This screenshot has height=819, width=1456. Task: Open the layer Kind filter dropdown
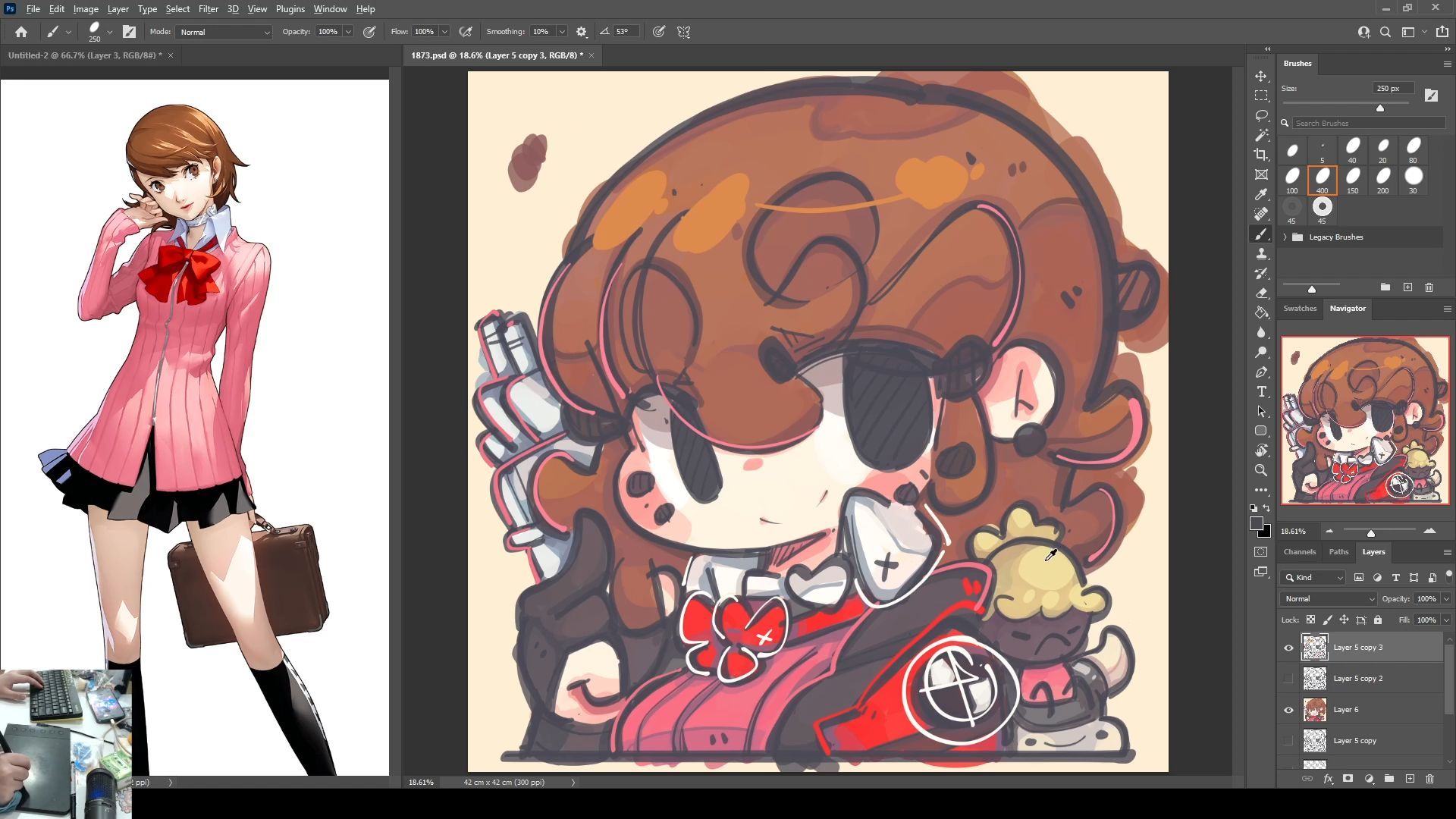pyautogui.click(x=1314, y=578)
